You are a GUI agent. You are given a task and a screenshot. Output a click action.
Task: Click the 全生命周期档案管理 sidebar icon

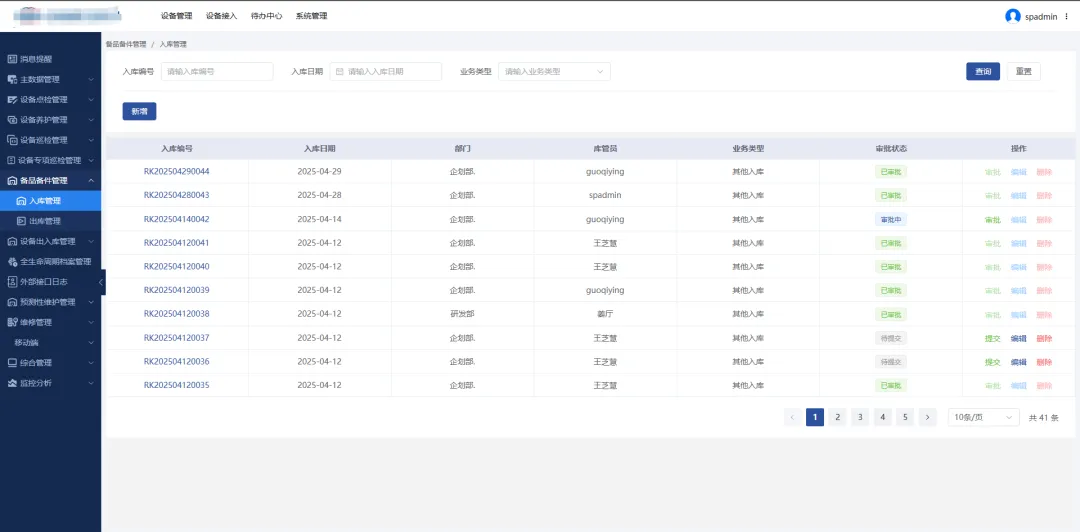click(x=12, y=262)
